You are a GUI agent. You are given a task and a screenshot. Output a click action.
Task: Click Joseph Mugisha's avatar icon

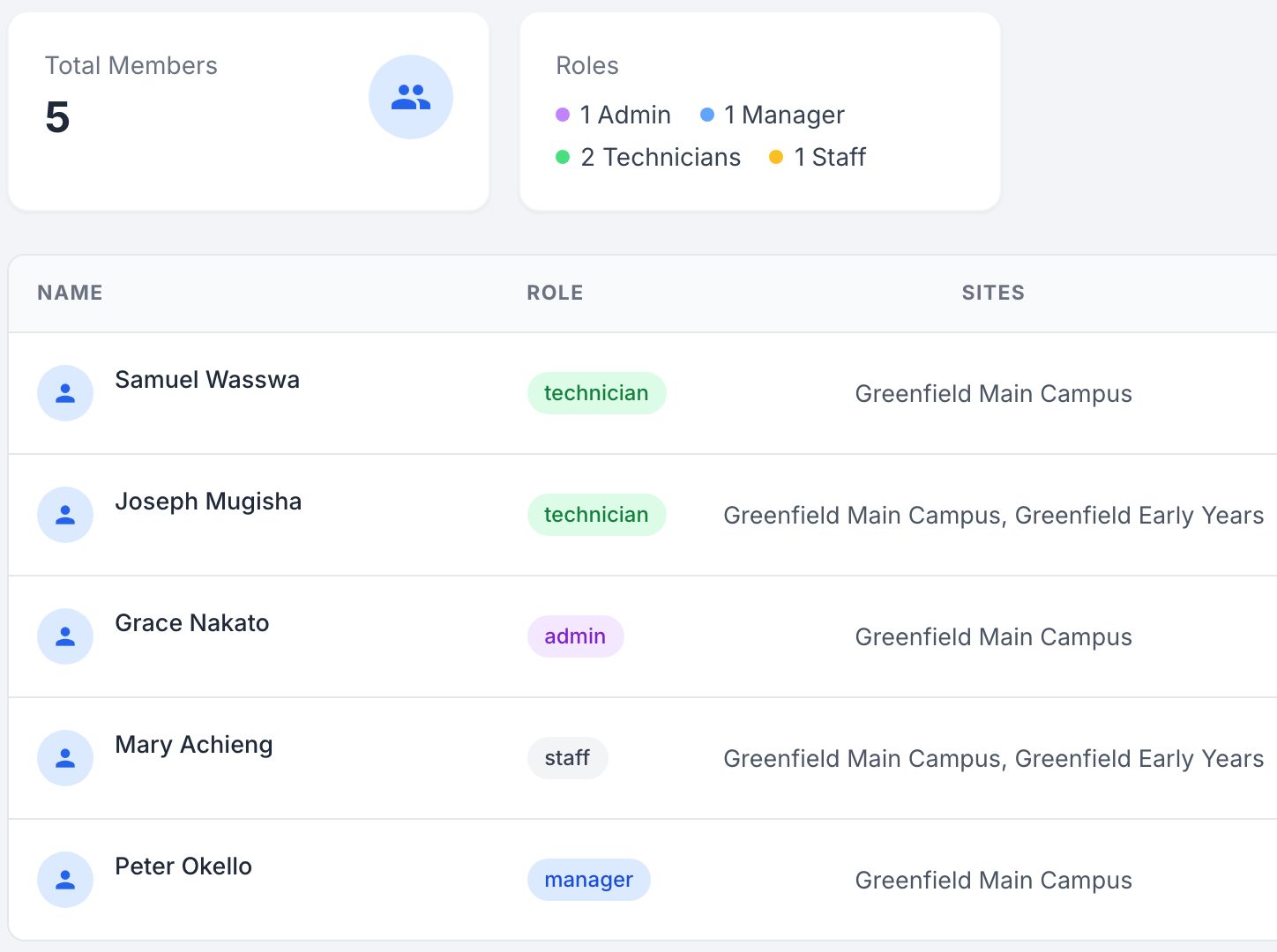(65, 515)
